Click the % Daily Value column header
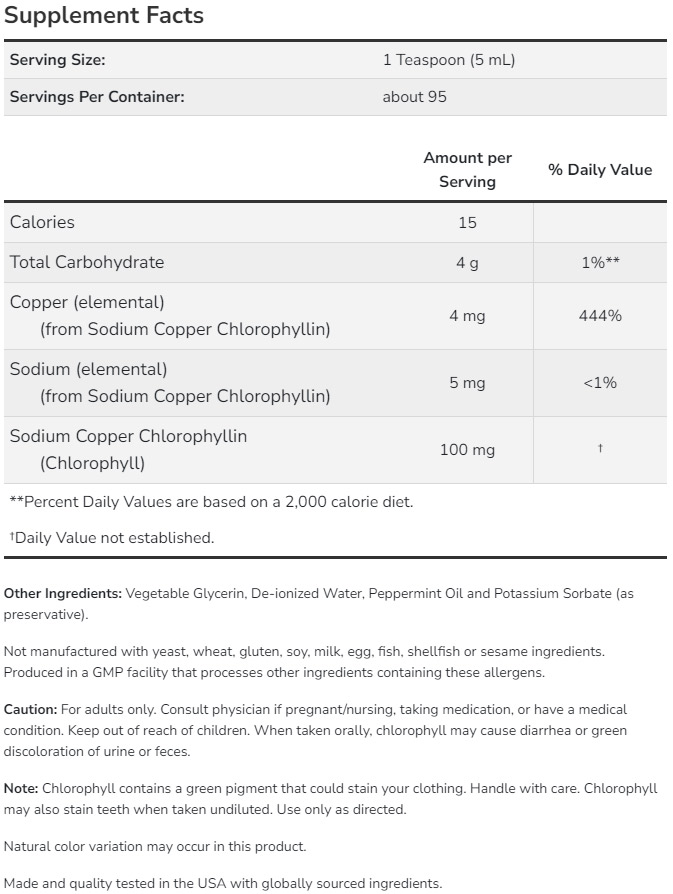673x894 pixels. tap(600, 170)
